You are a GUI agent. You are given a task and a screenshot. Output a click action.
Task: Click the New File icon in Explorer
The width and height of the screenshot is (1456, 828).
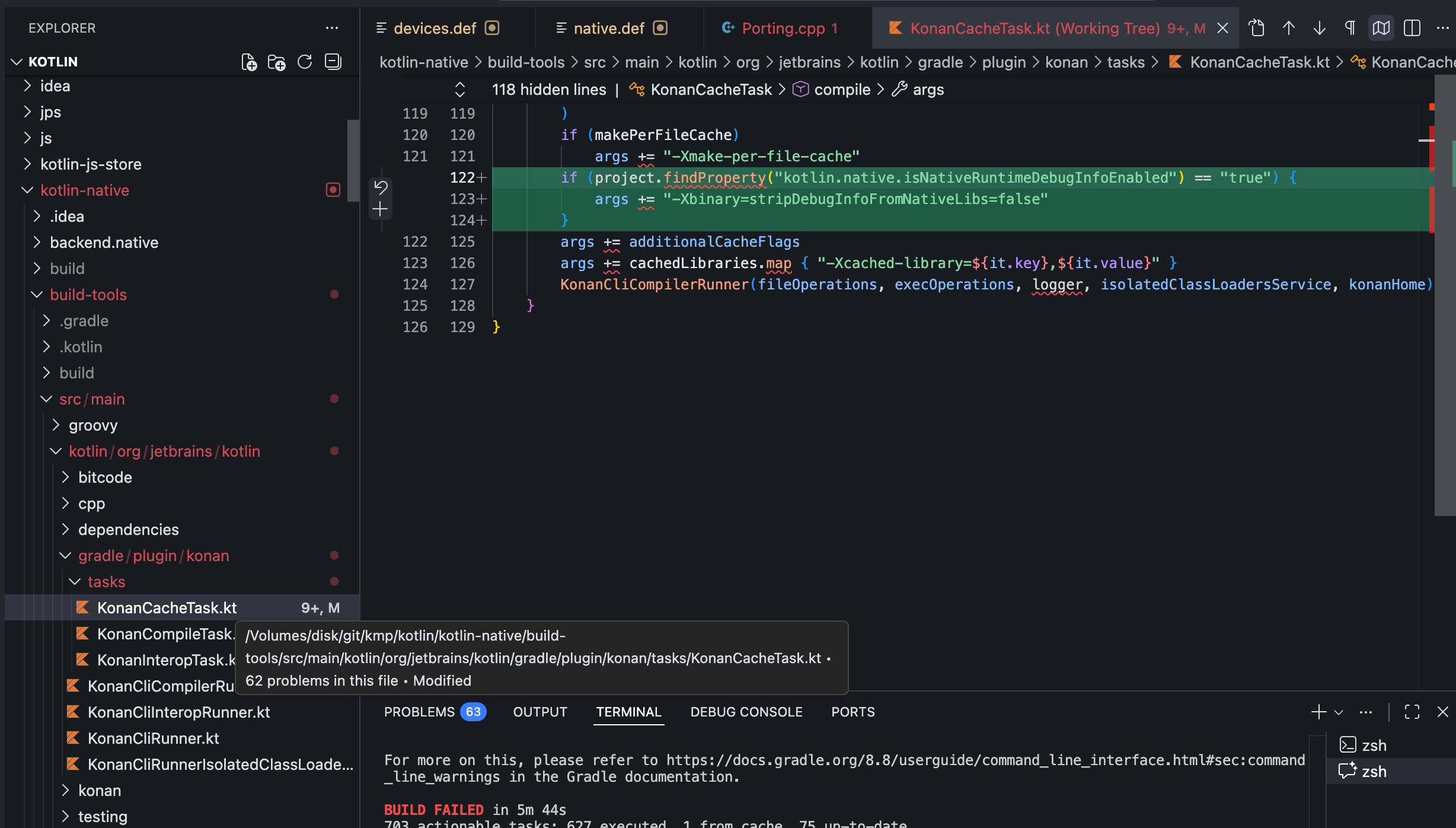tap(249, 62)
